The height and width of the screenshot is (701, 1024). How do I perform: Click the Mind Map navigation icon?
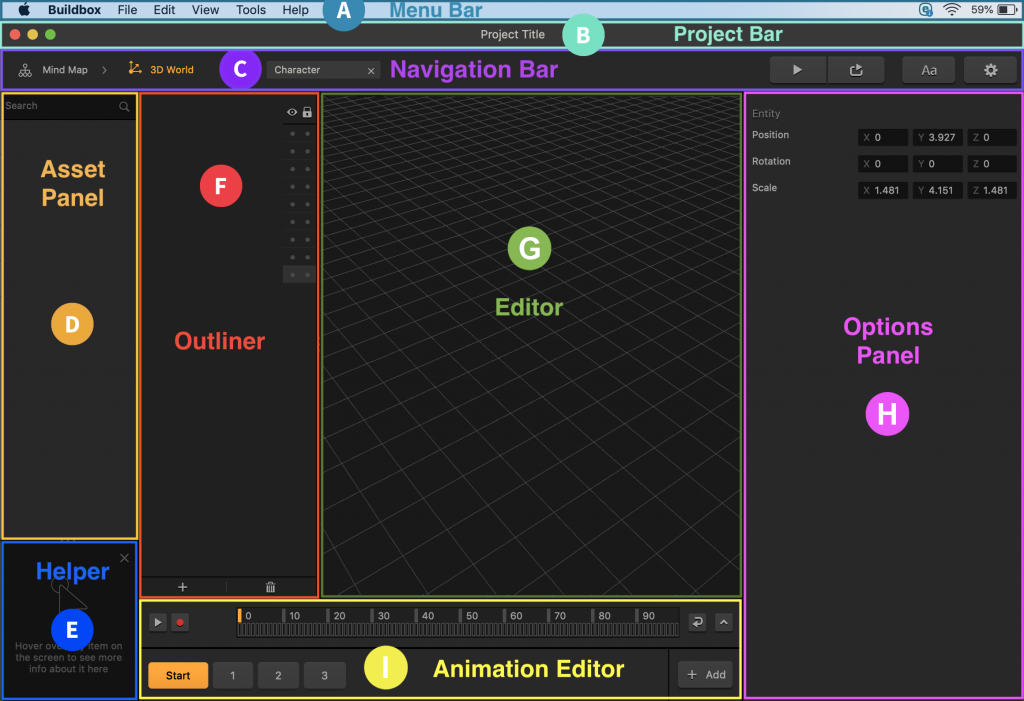click(25, 70)
